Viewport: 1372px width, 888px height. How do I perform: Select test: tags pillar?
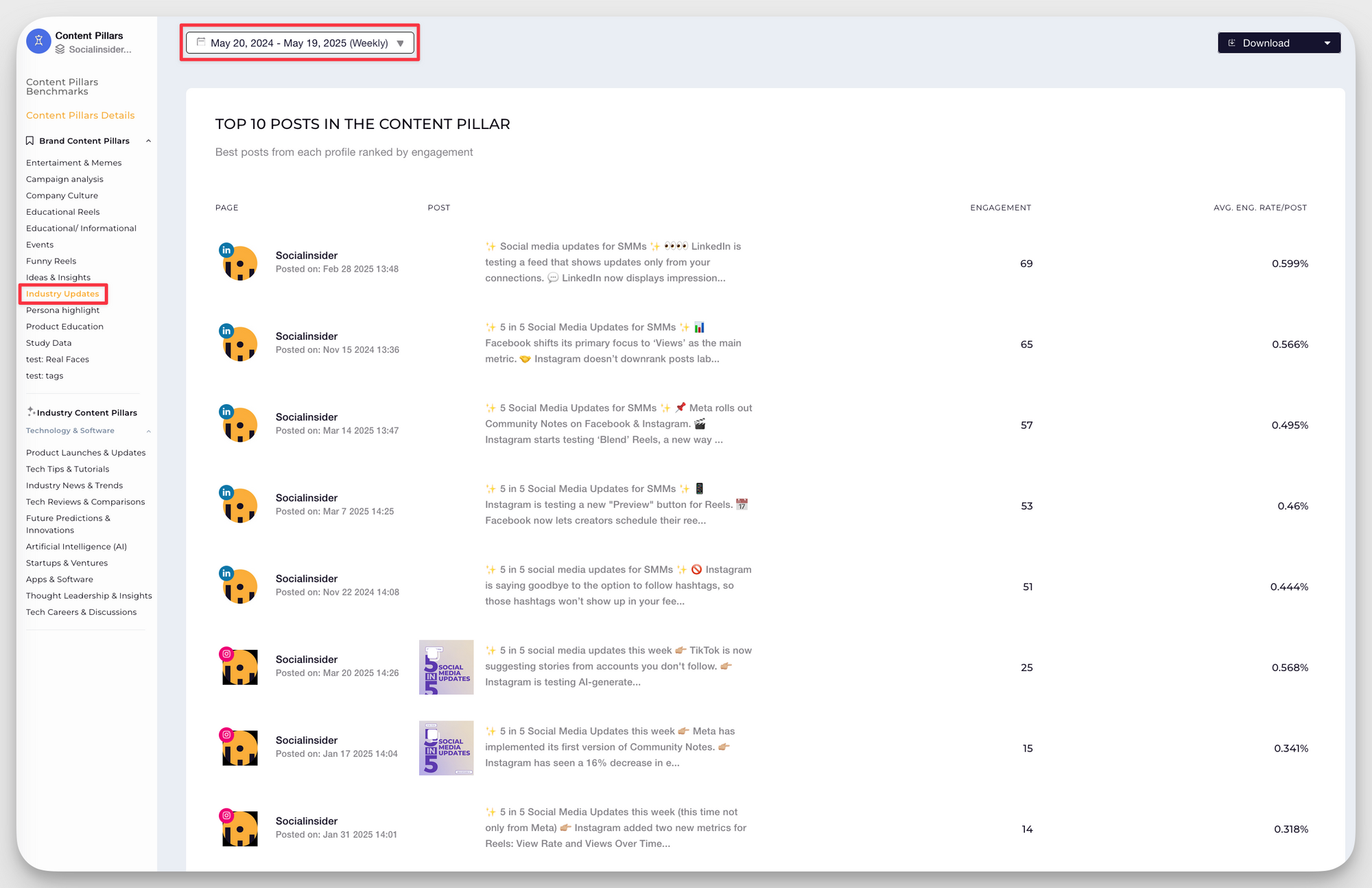click(45, 376)
